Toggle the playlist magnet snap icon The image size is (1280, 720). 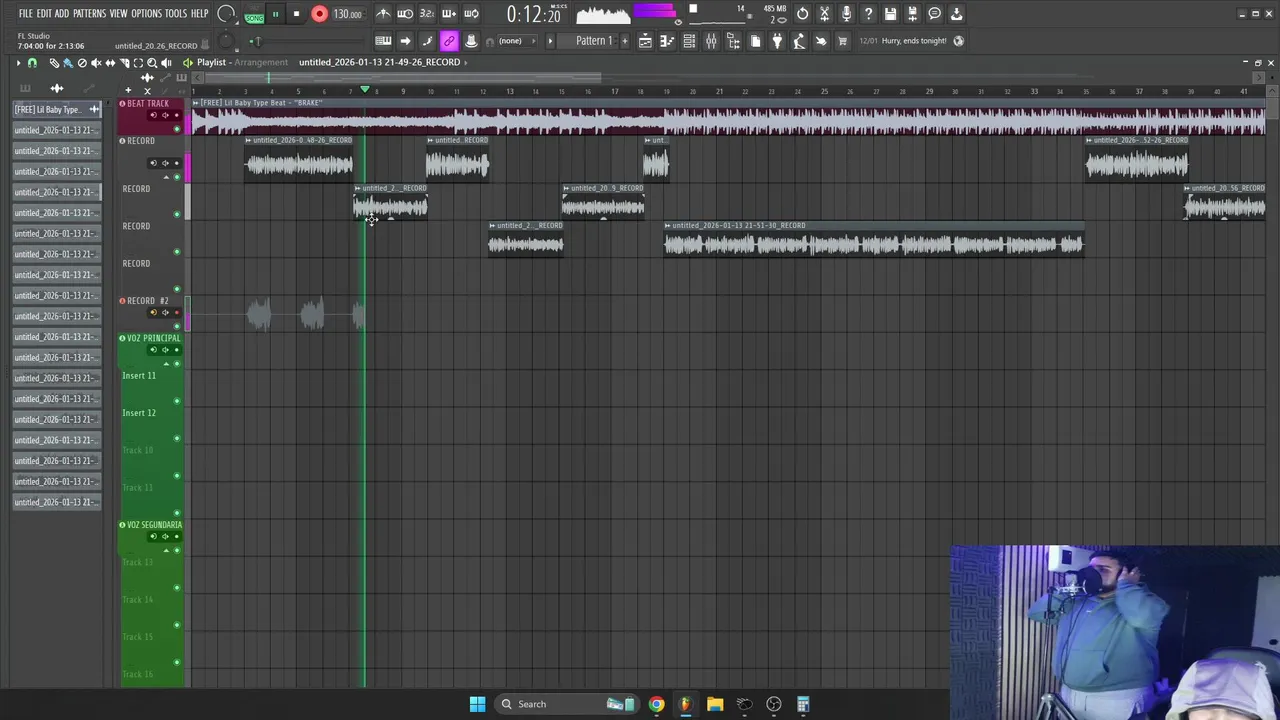tap(32, 63)
